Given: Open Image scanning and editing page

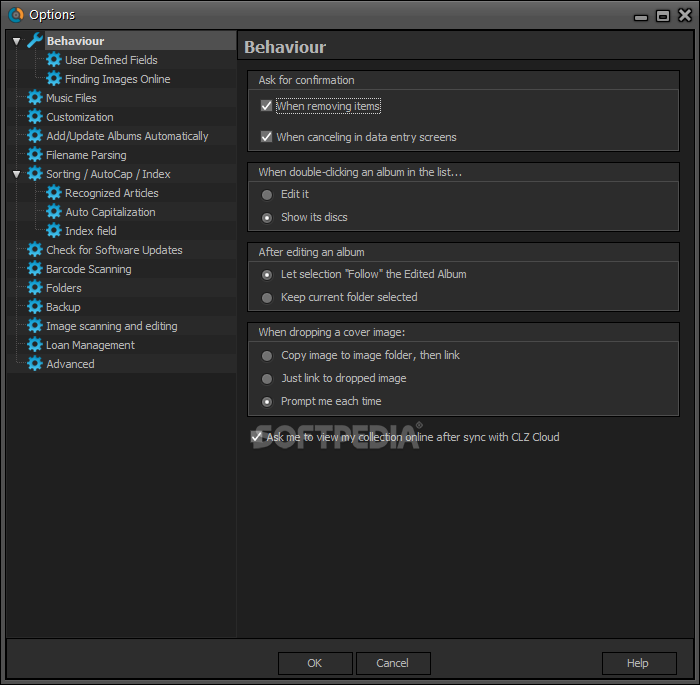Looking at the screenshot, I should tap(112, 326).
